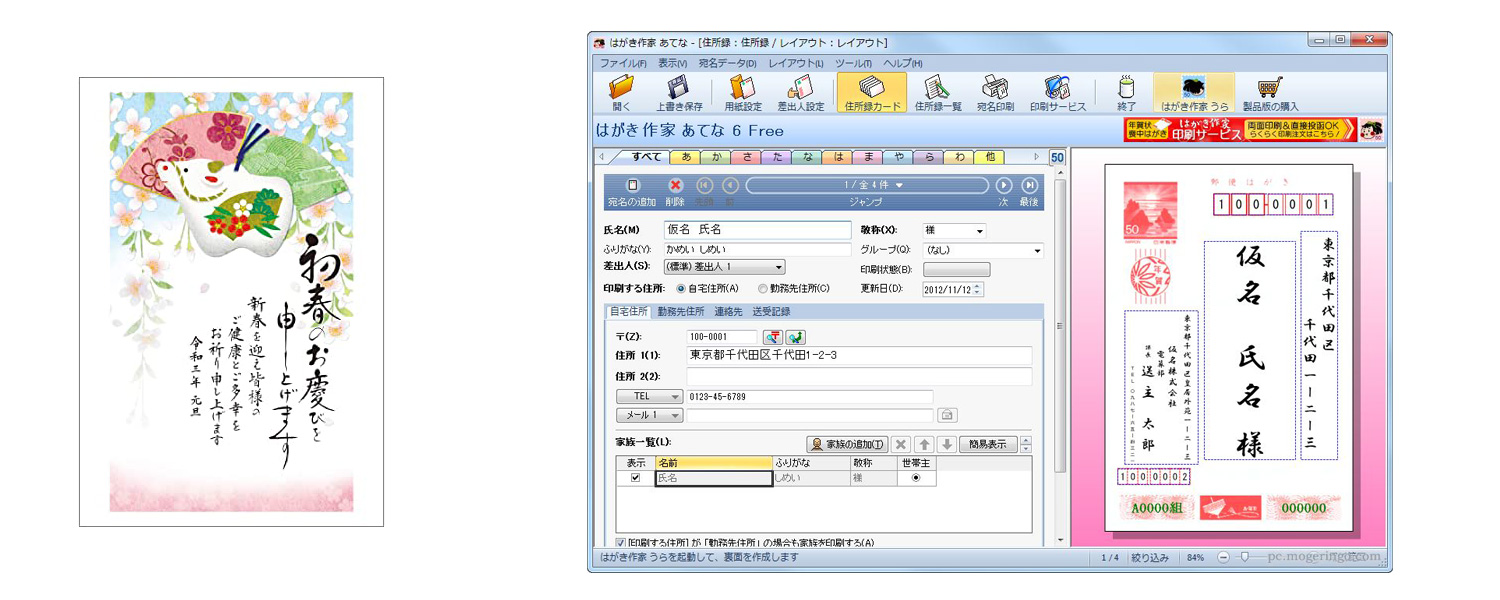
Task: Click the 住所 1 address field
Action: coord(858,356)
